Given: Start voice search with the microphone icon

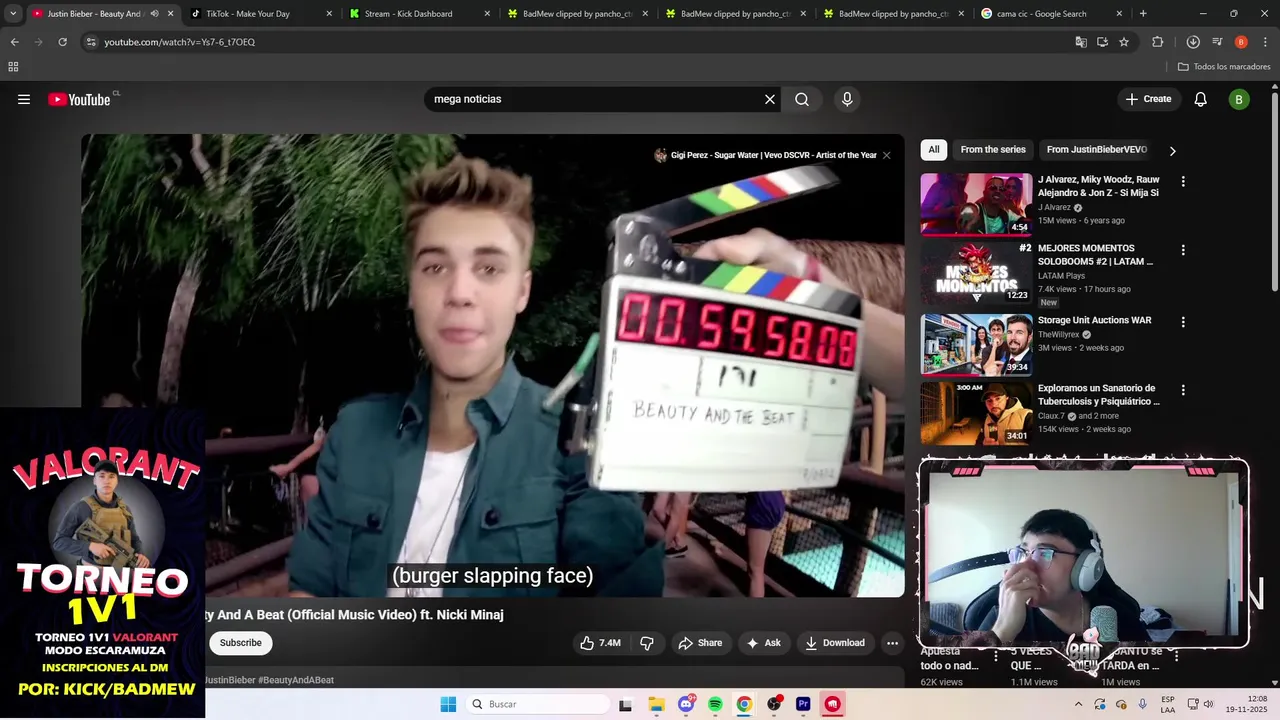Looking at the screenshot, I should tap(847, 99).
